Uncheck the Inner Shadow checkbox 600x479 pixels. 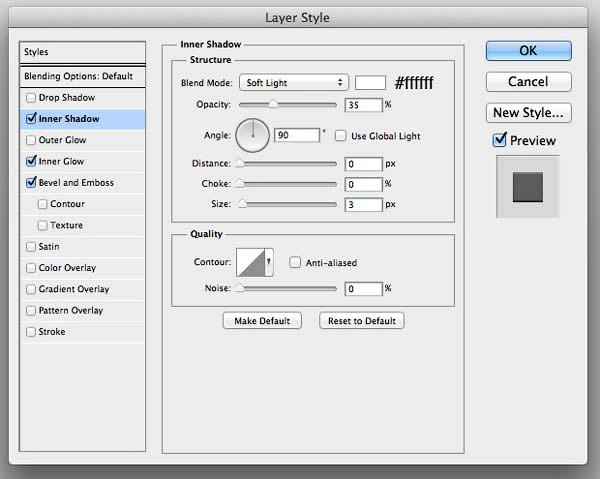click(x=31, y=119)
